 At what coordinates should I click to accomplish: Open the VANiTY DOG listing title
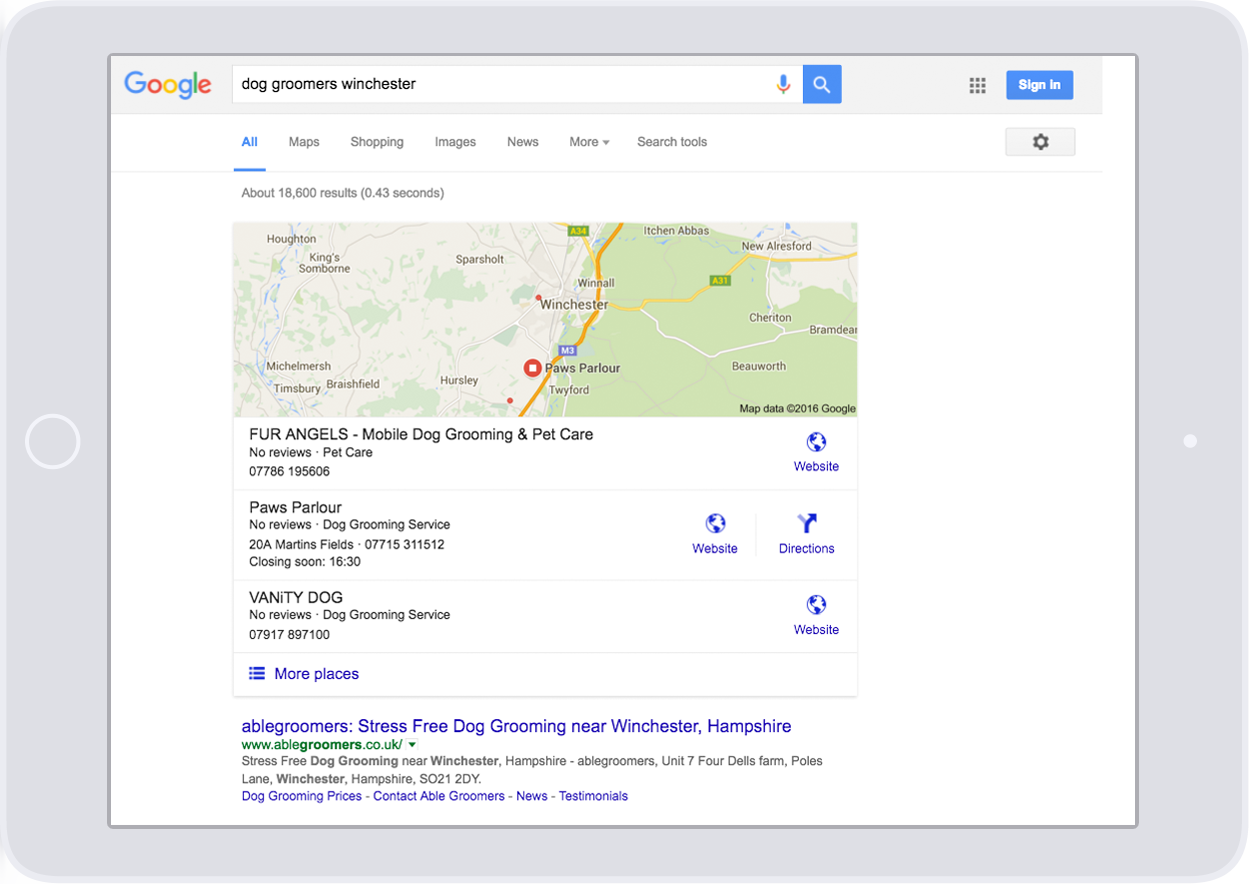pos(296,597)
